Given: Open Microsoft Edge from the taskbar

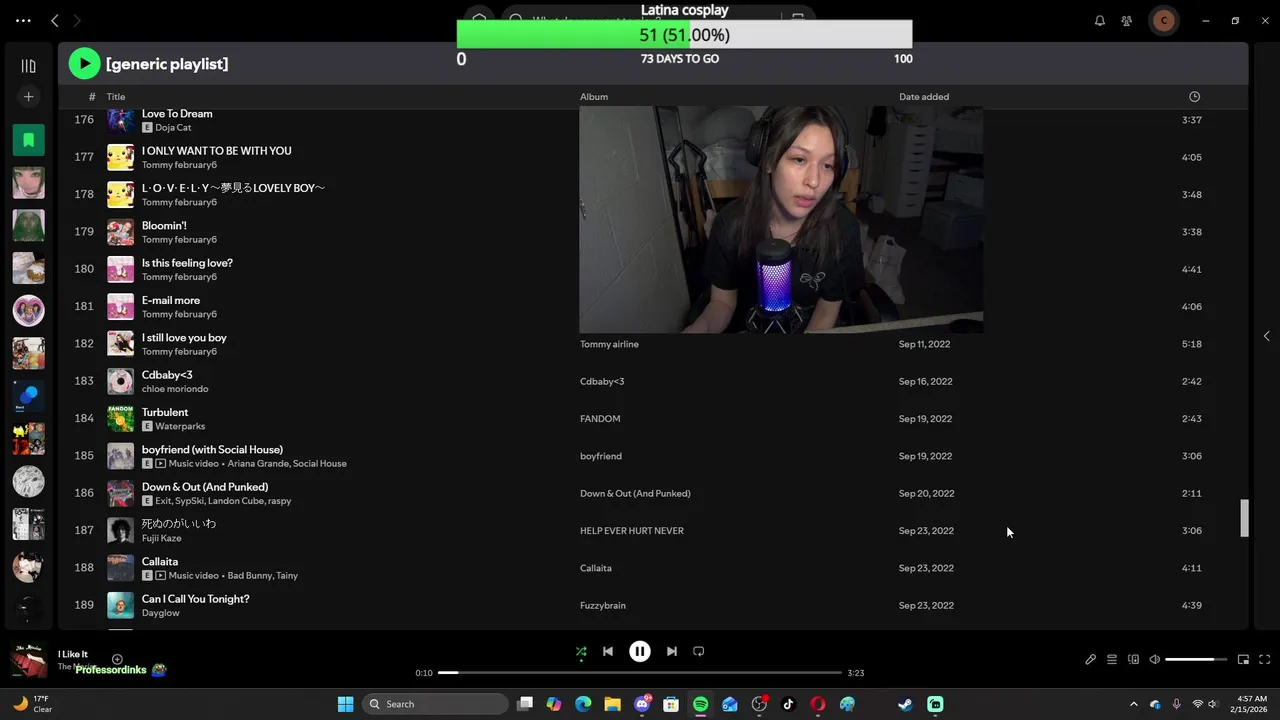Looking at the screenshot, I should click(x=583, y=704).
